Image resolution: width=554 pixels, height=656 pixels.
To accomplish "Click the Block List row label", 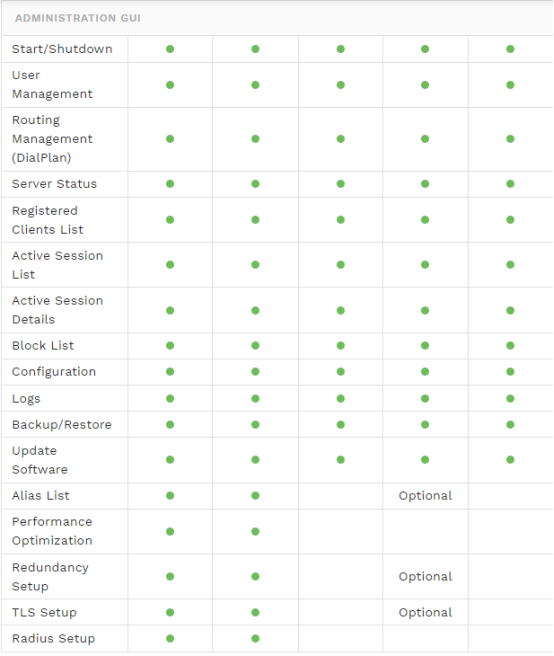I will [43, 346].
